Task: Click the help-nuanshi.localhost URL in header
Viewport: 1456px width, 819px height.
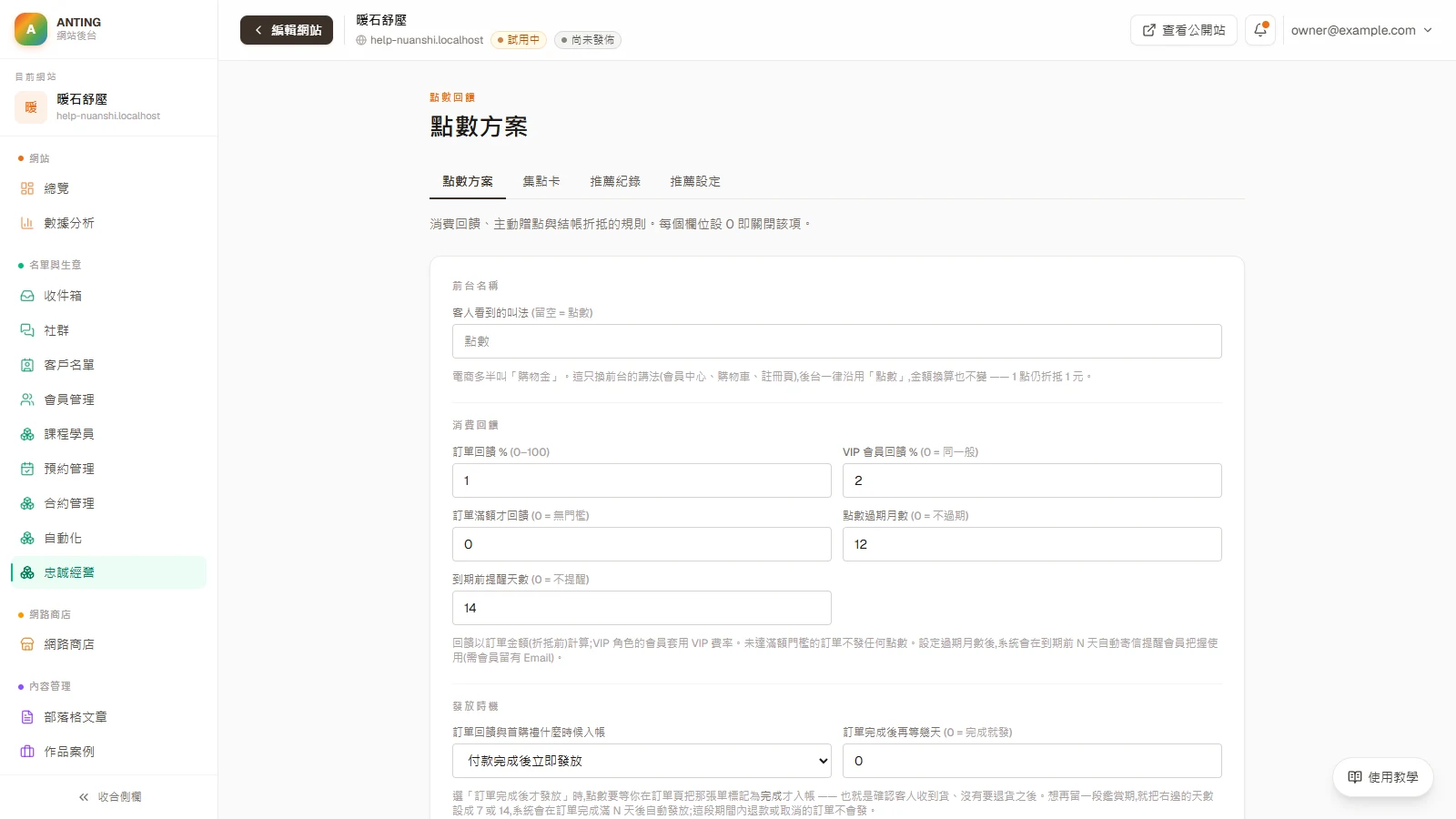Action: tap(427, 40)
